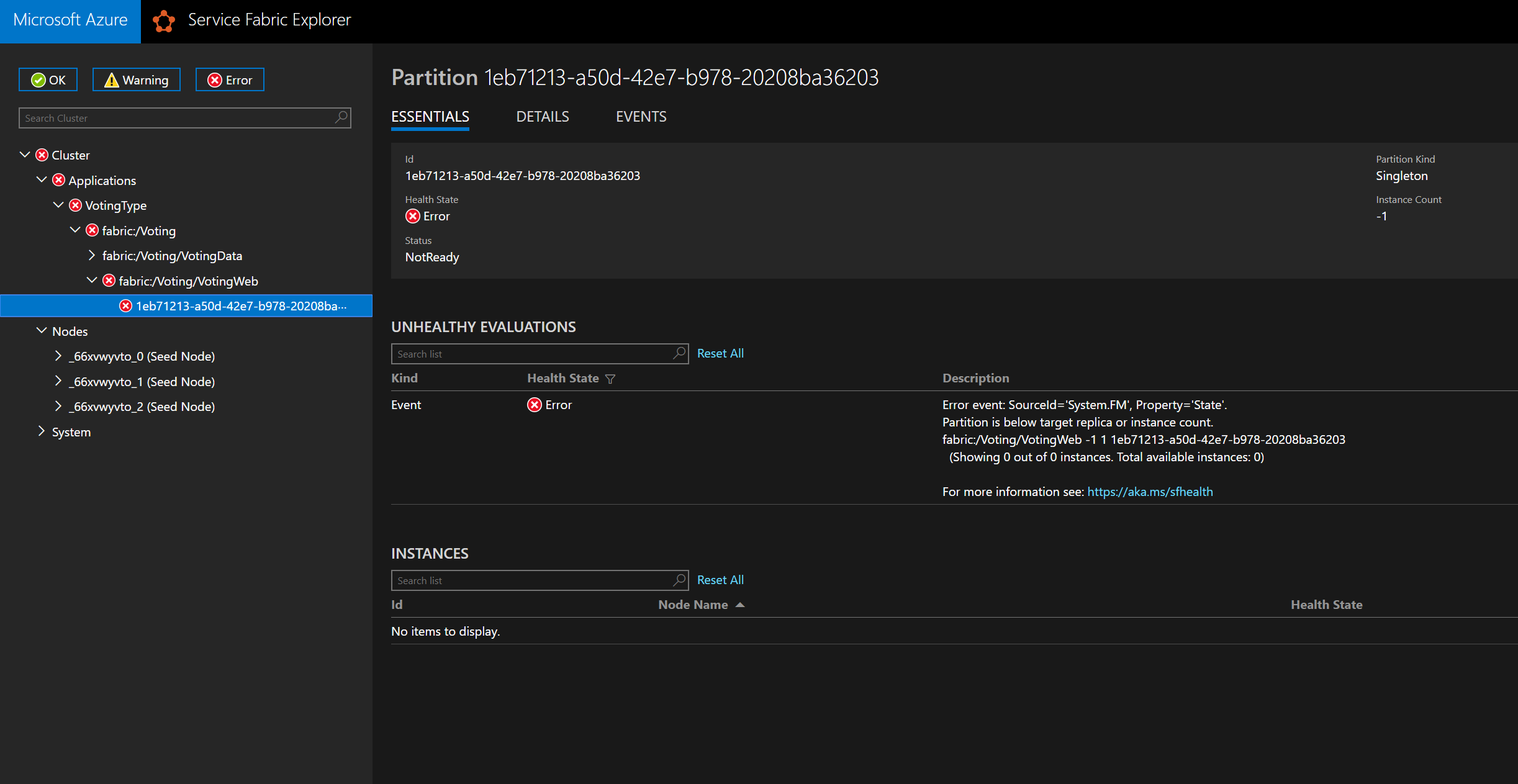Viewport: 1518px width, 784px height.
Task: Switch to the ESSENTIALS tab
Action: click(430, 117)
